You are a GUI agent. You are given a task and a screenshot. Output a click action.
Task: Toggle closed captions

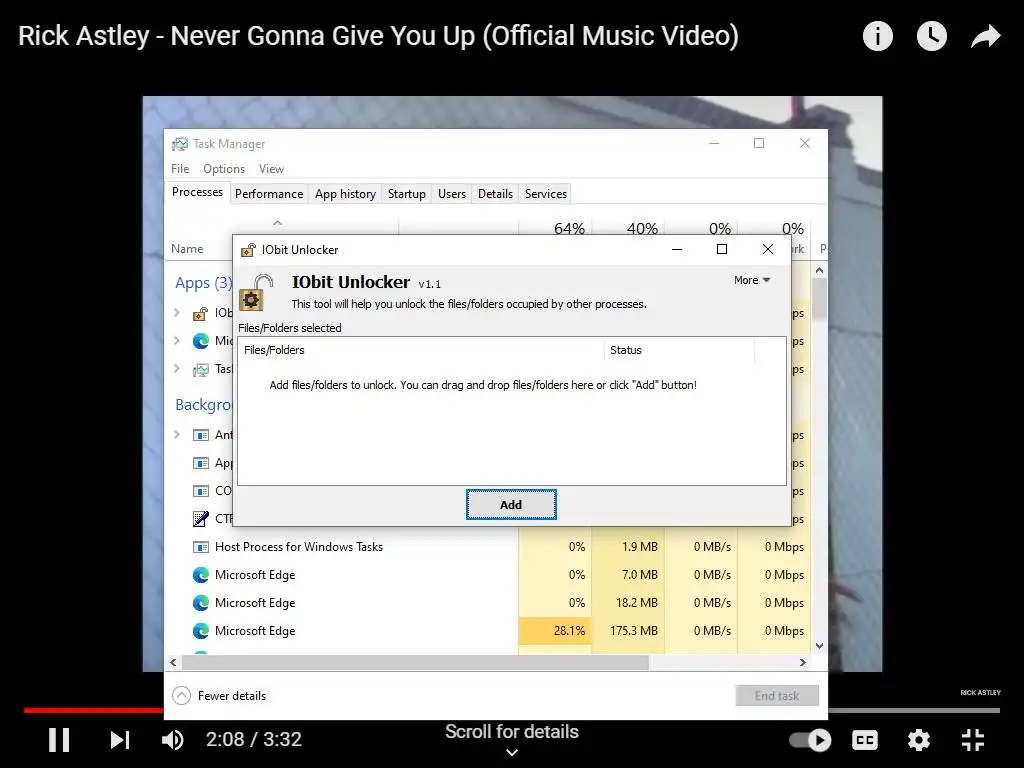[x=865, y=740]
